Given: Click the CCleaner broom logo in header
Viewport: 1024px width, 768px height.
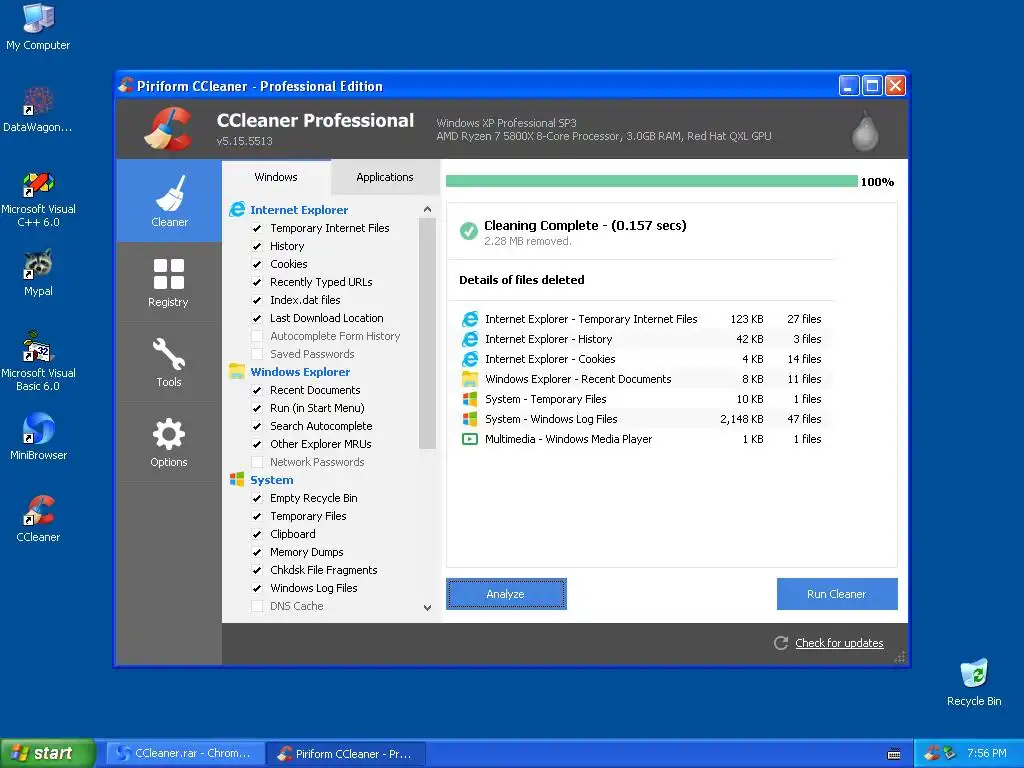Looking at the screenshot, I should coord(168,129).
